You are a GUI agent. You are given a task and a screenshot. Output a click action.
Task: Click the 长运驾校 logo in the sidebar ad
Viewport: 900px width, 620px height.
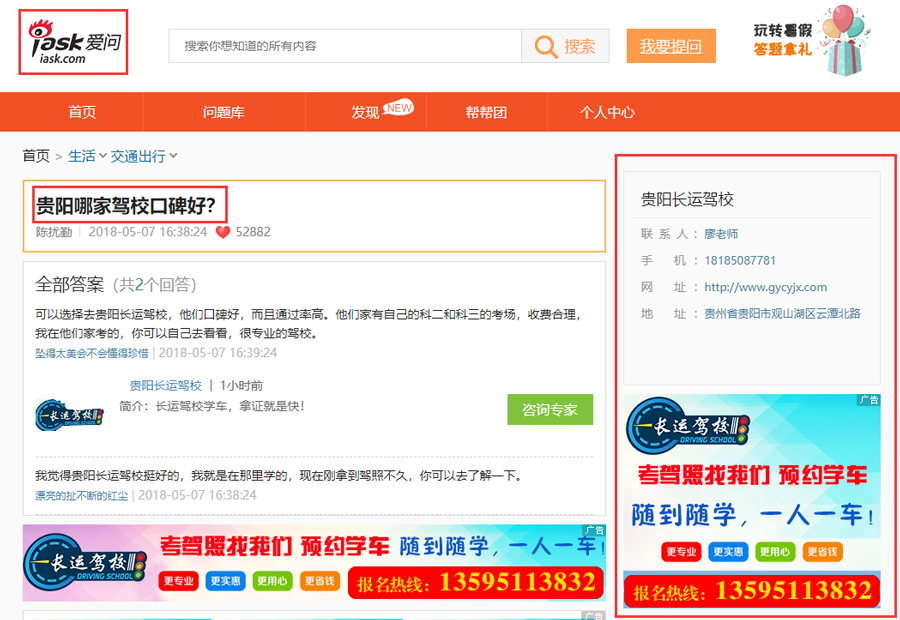688,427
